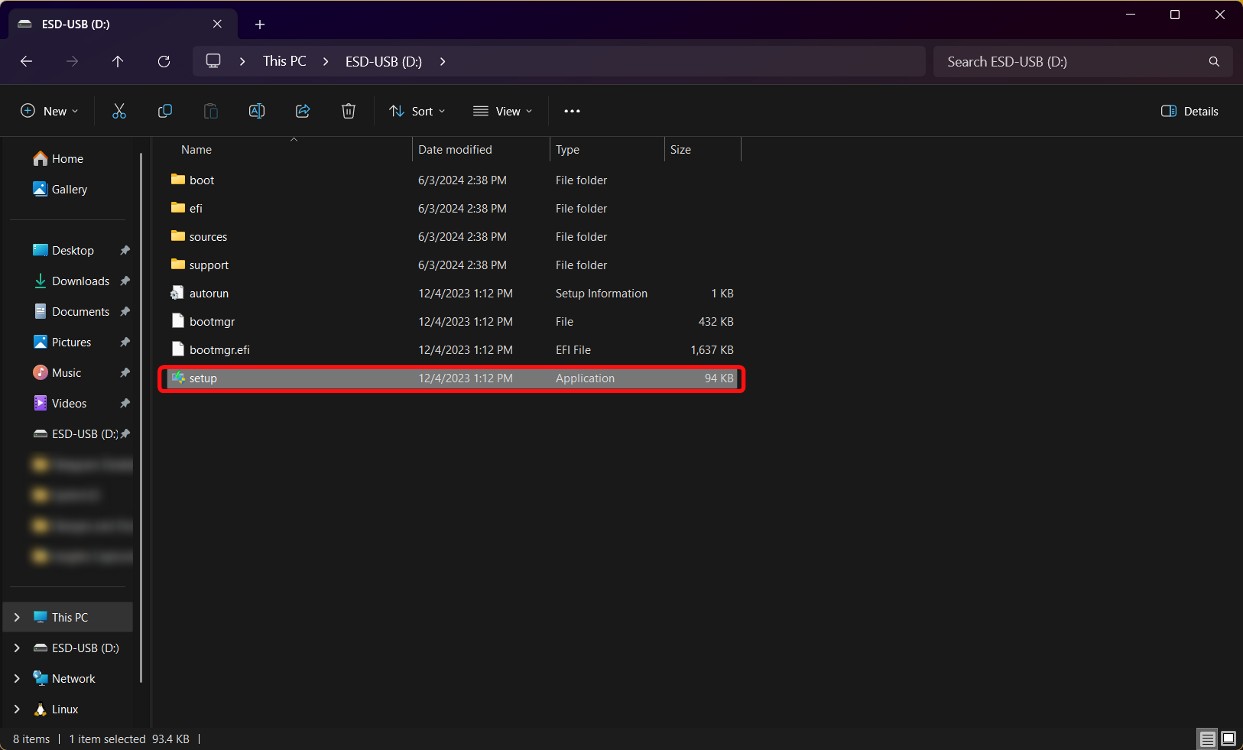Switch to details view from the status bar
Screen dimensions: 1243x750
[1206, 738]
